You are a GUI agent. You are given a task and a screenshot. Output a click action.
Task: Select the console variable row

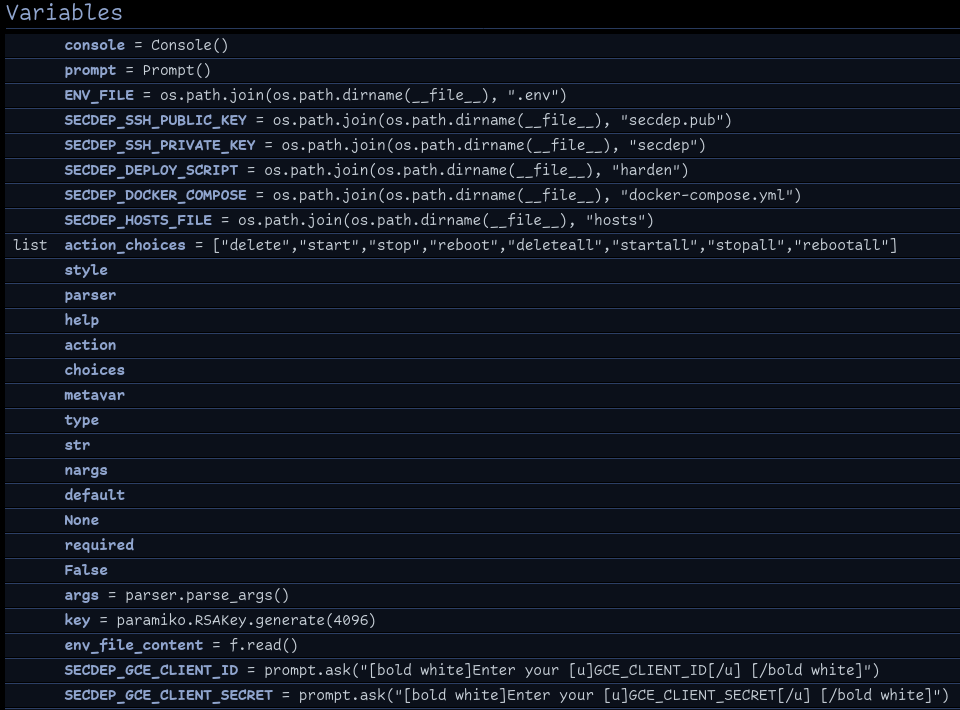[95, 45]
